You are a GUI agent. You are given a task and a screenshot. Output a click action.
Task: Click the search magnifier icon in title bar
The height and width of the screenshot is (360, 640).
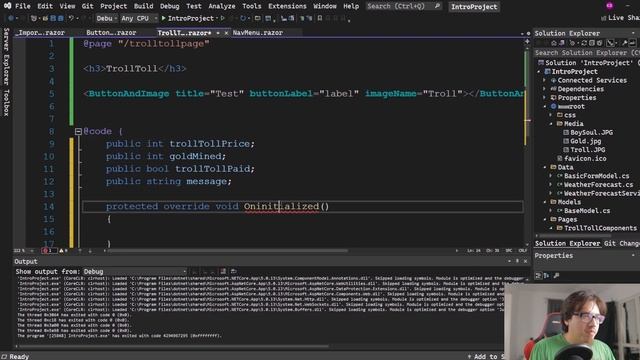pos(437,6)
